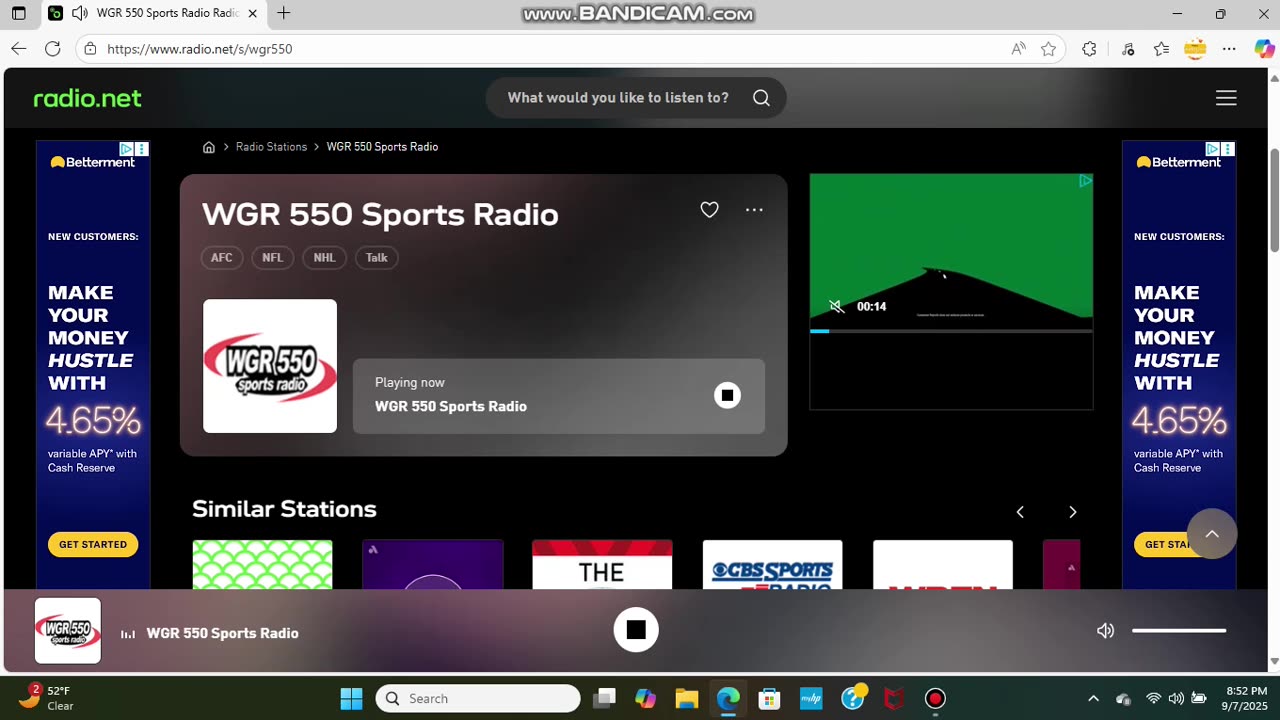Select the WGR 550 Sports Radio tab

154,14
